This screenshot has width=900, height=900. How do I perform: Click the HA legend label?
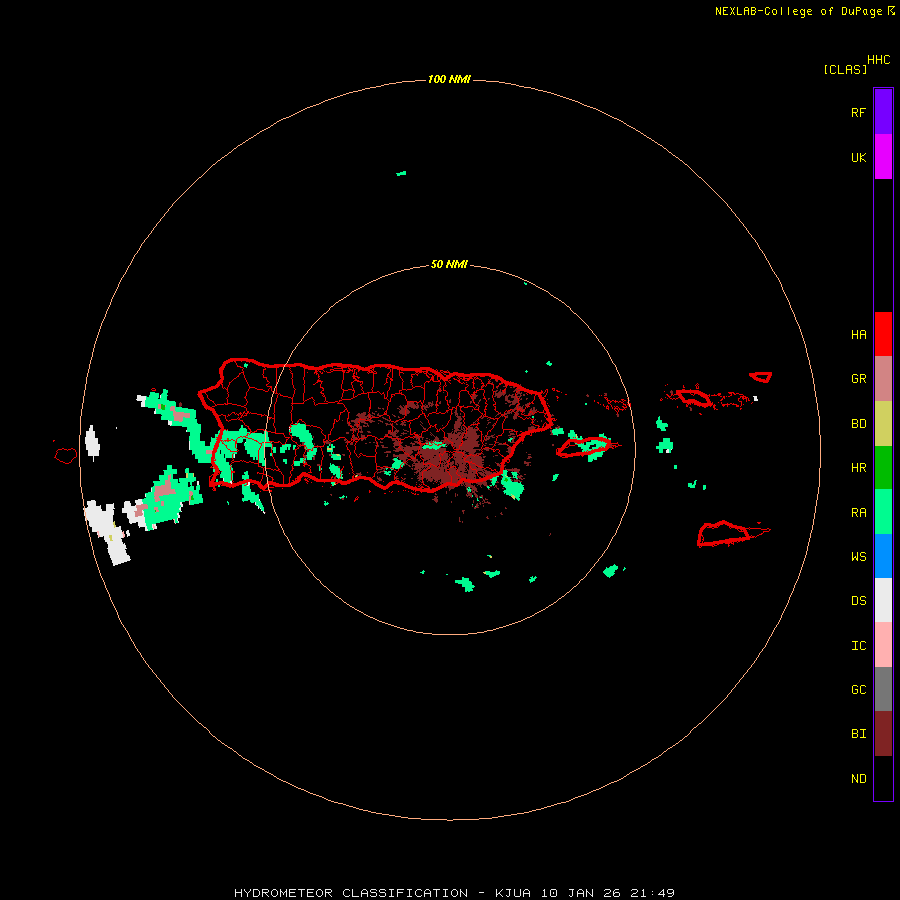(858, 335)
